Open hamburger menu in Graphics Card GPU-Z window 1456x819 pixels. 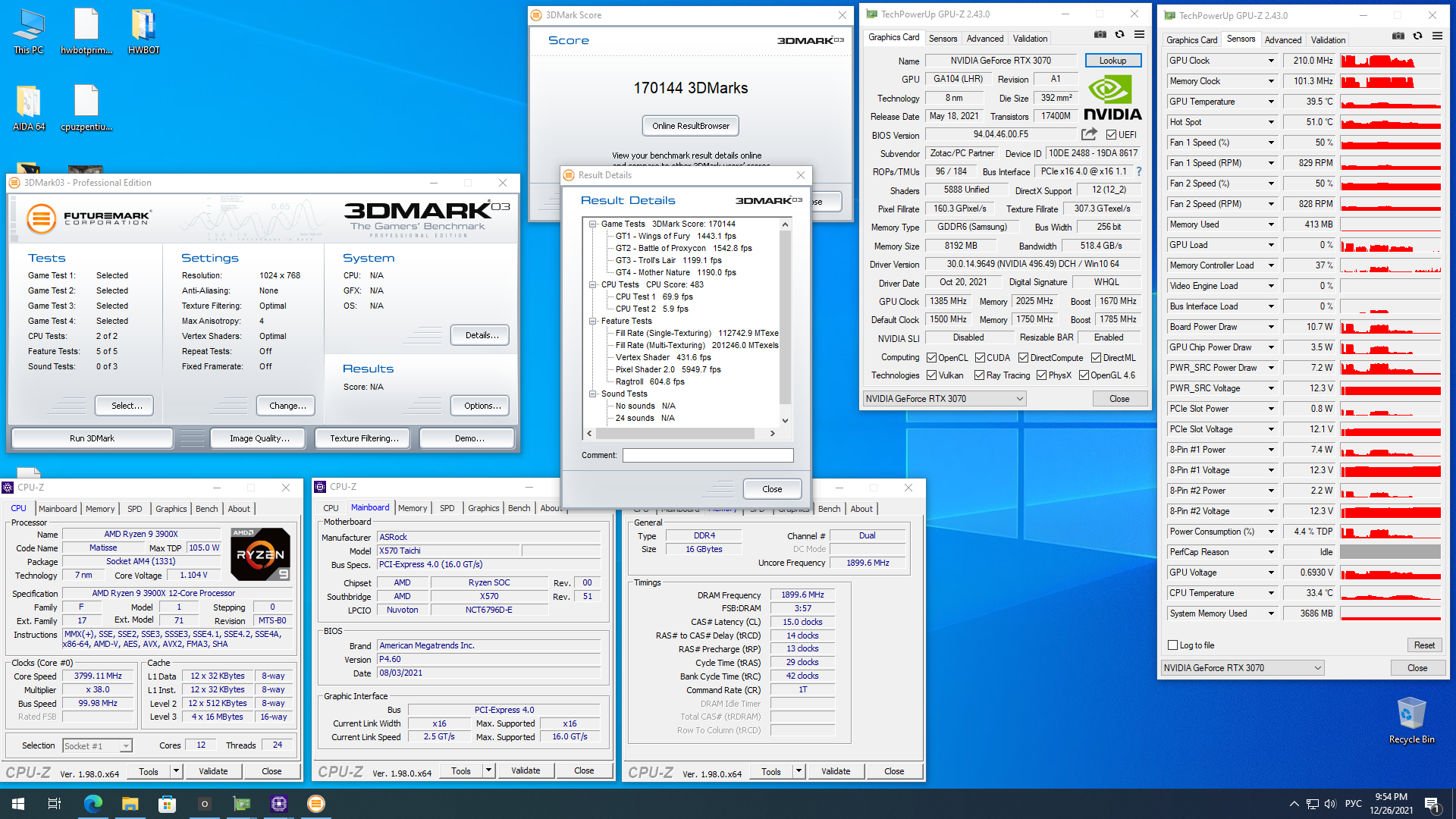pyautogui.click(x=1139, y=35)
